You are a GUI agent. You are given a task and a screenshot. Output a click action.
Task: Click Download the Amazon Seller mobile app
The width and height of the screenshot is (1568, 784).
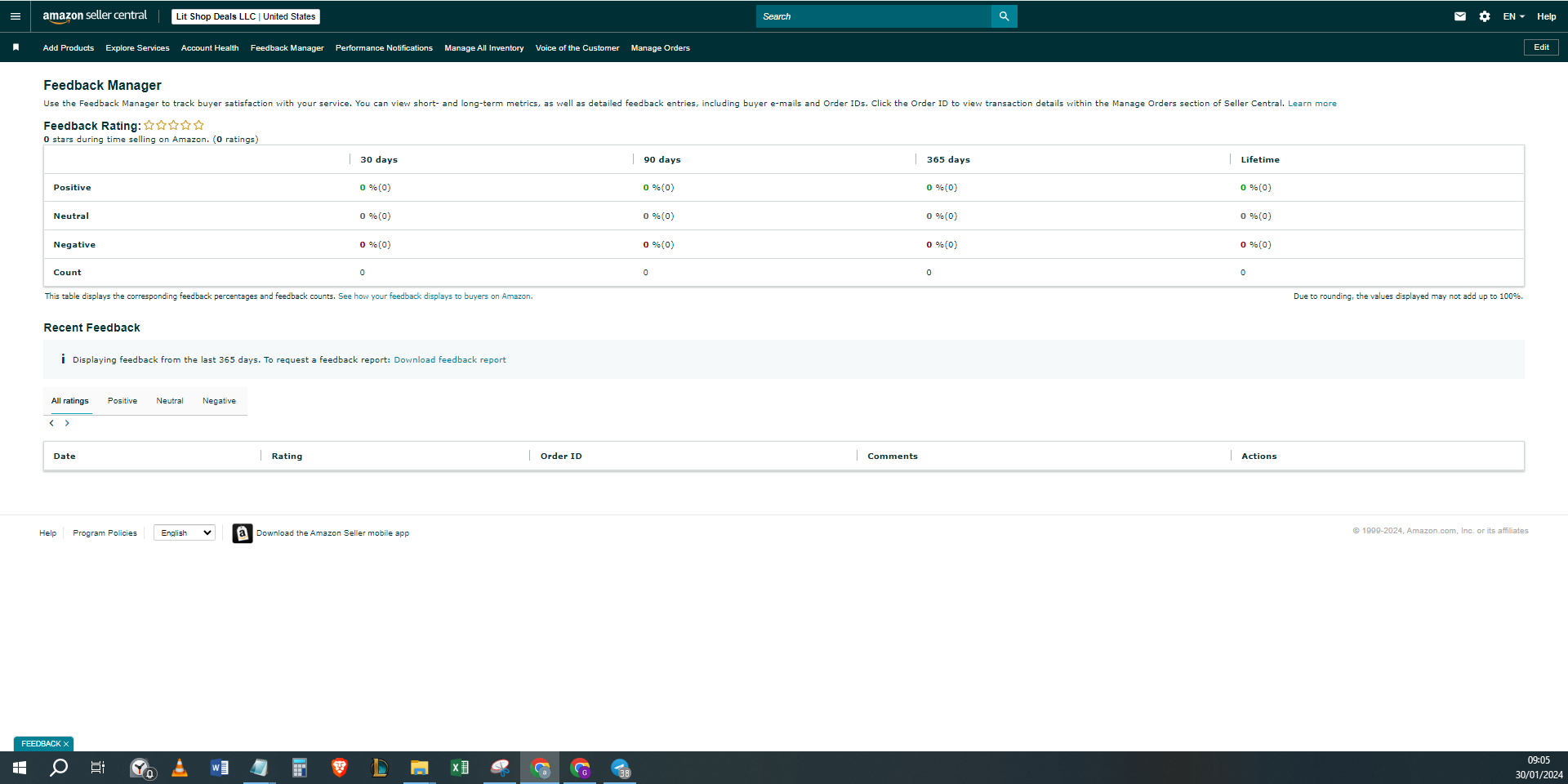(333, 533)
